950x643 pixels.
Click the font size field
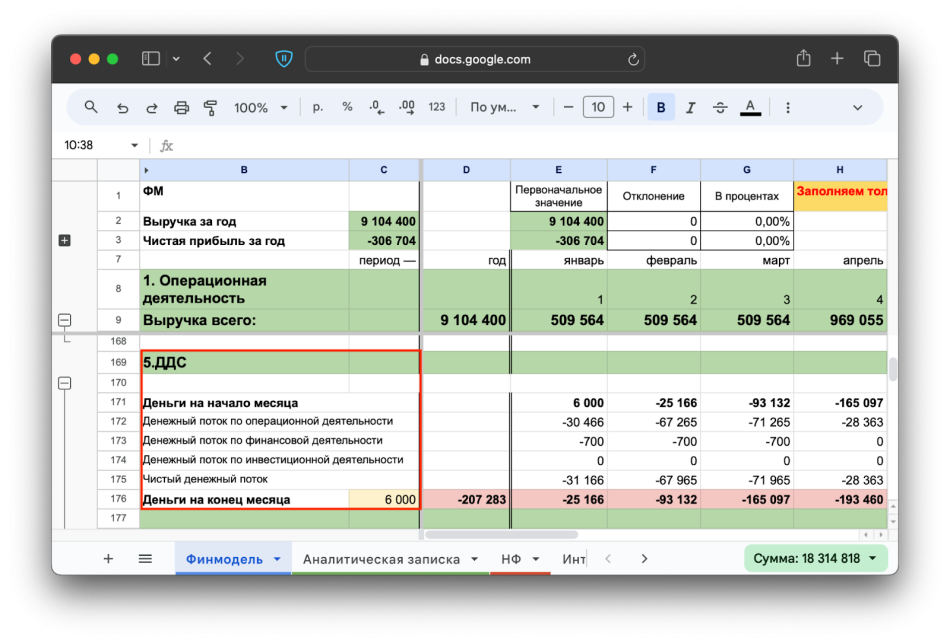[598, 107]
